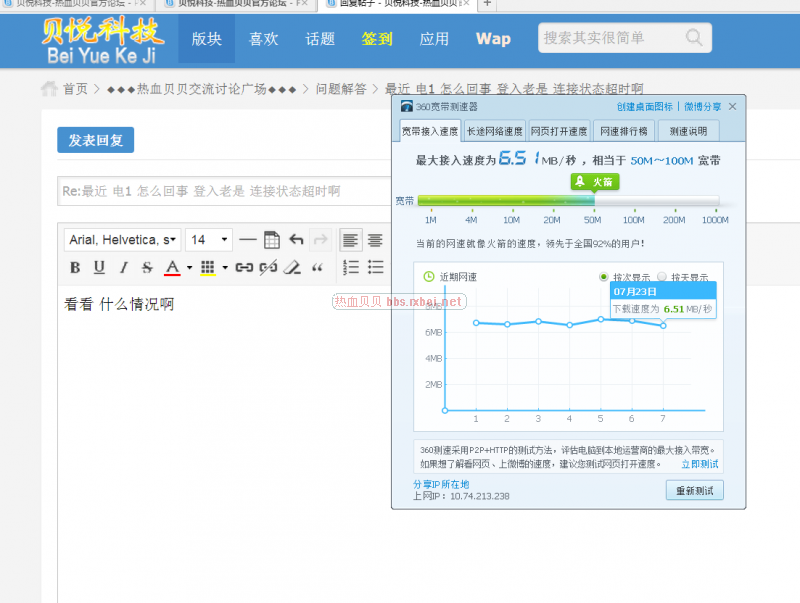800x603 pixels.
Task: Insert a blockquote
Action: [318, 268]
